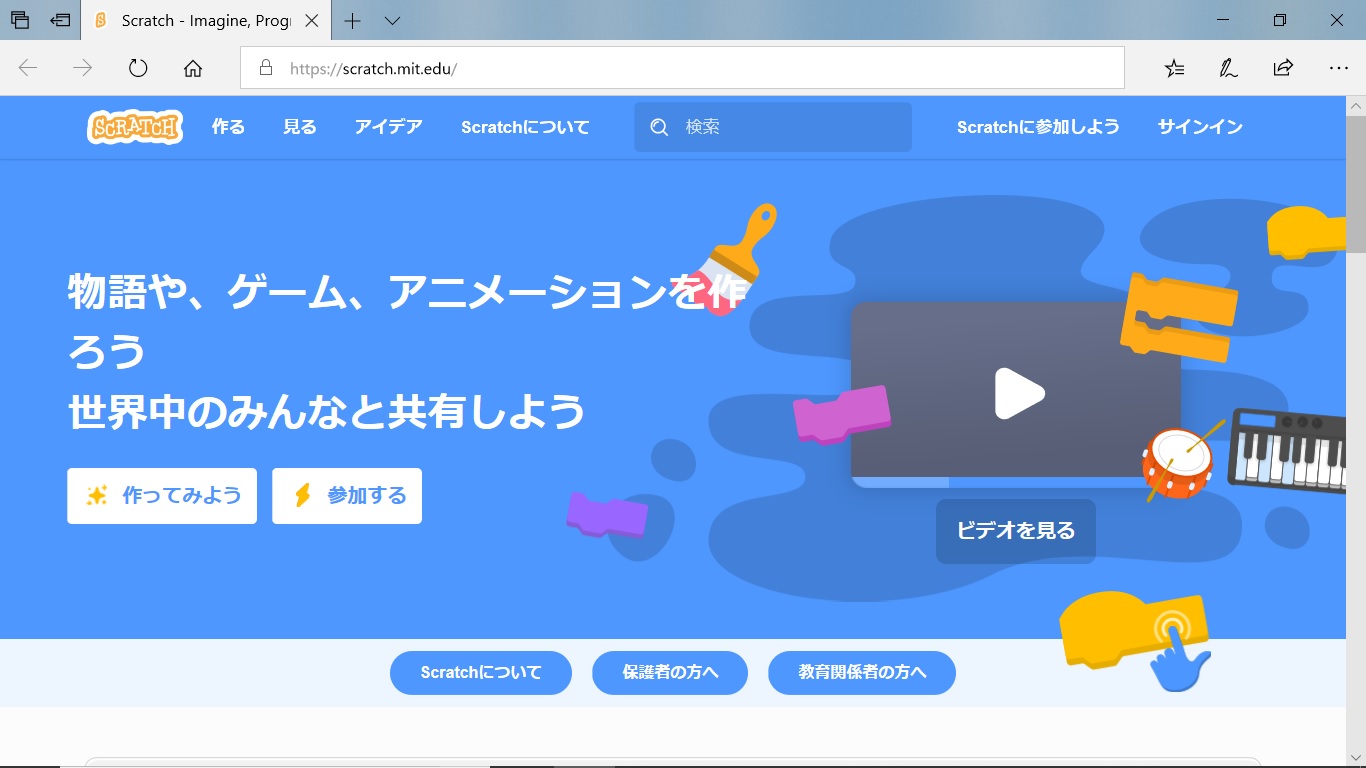The height and width of the screenshot is (768, 1366).
Task: Click the padlock site info icon
Action: pyautogui.click(x=265, y=68)
